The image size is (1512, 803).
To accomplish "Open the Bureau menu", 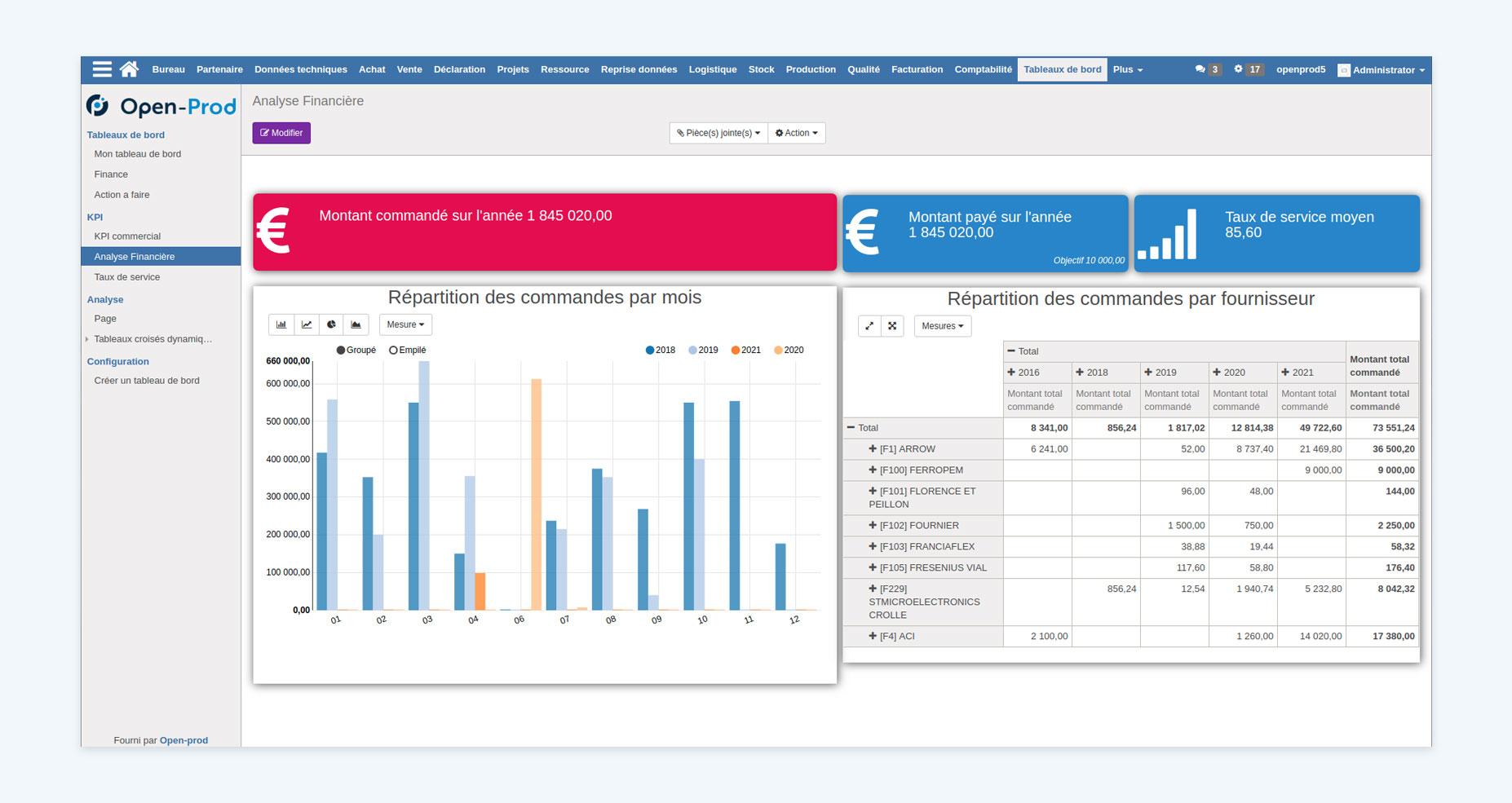I will click(x=168, y=69).
